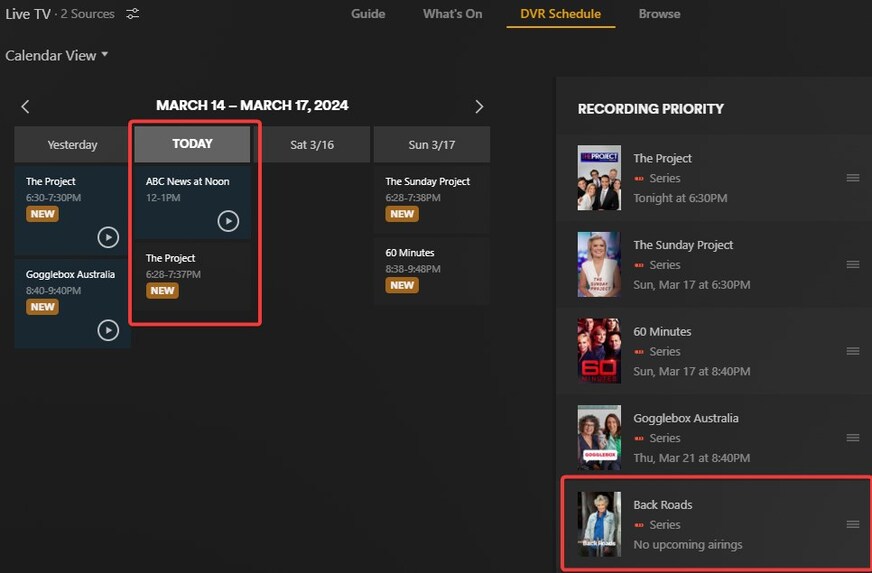Click the reorder handle for Back Roads
The image size is (872, 573).
(x=853, y=525)
